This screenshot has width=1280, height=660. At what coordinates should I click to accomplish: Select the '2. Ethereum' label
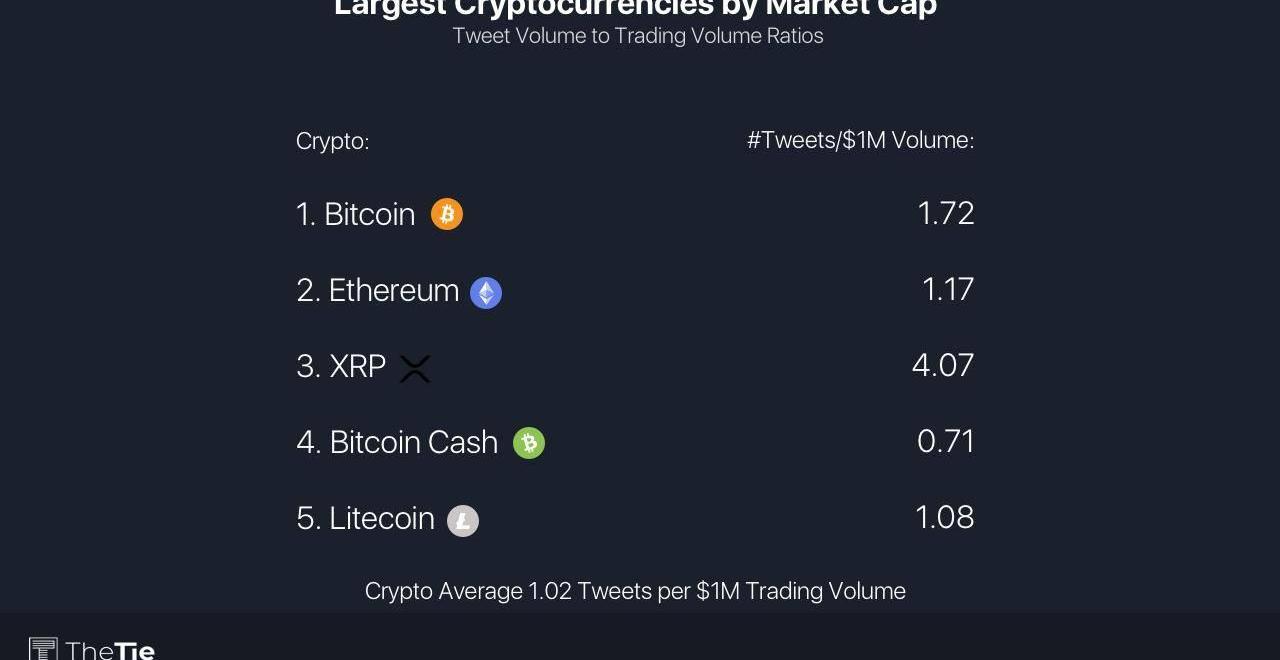click(x=377, y=290)
